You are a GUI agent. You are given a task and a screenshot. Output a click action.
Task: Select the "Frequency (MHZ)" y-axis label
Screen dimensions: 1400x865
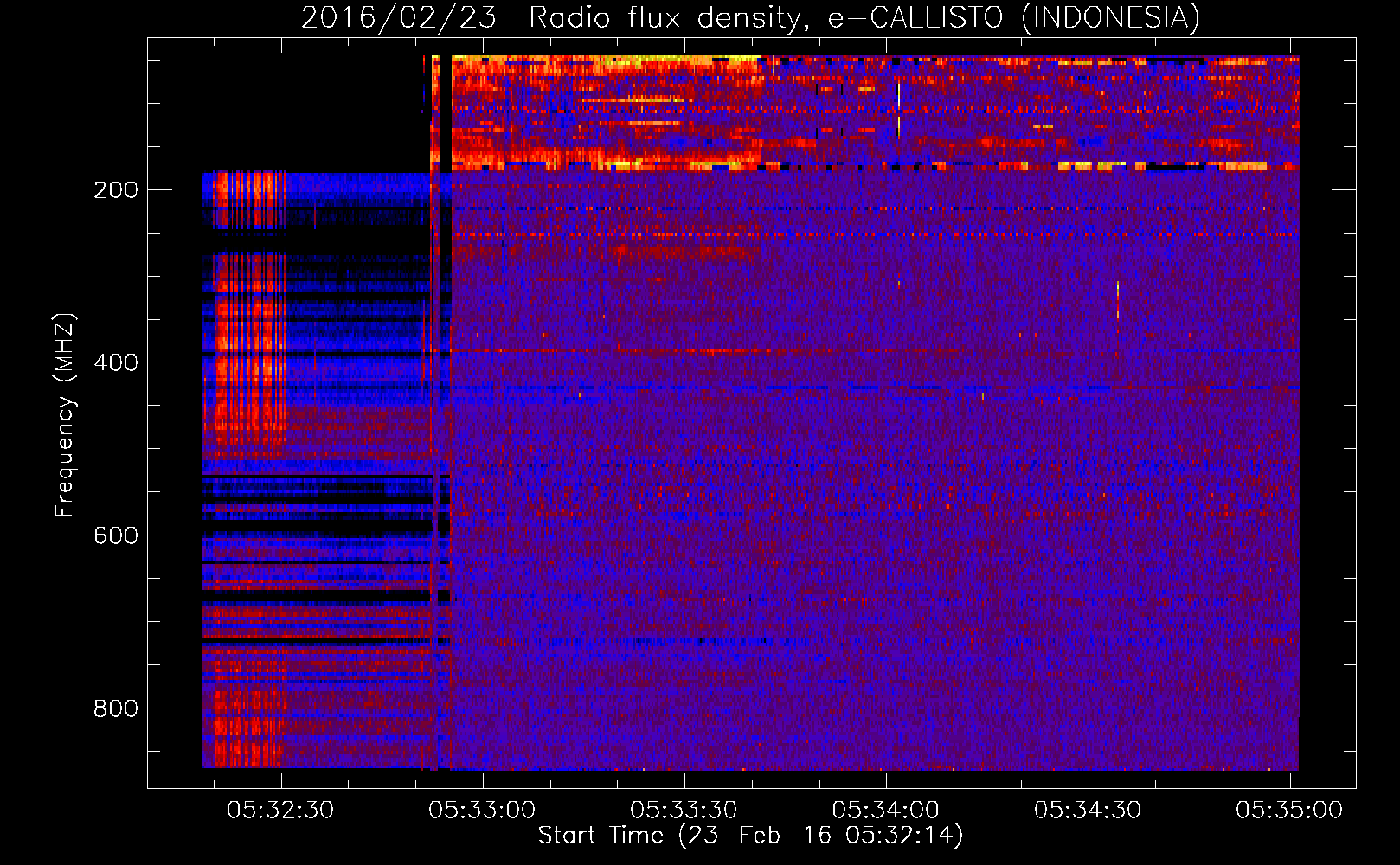click(64, 415)
